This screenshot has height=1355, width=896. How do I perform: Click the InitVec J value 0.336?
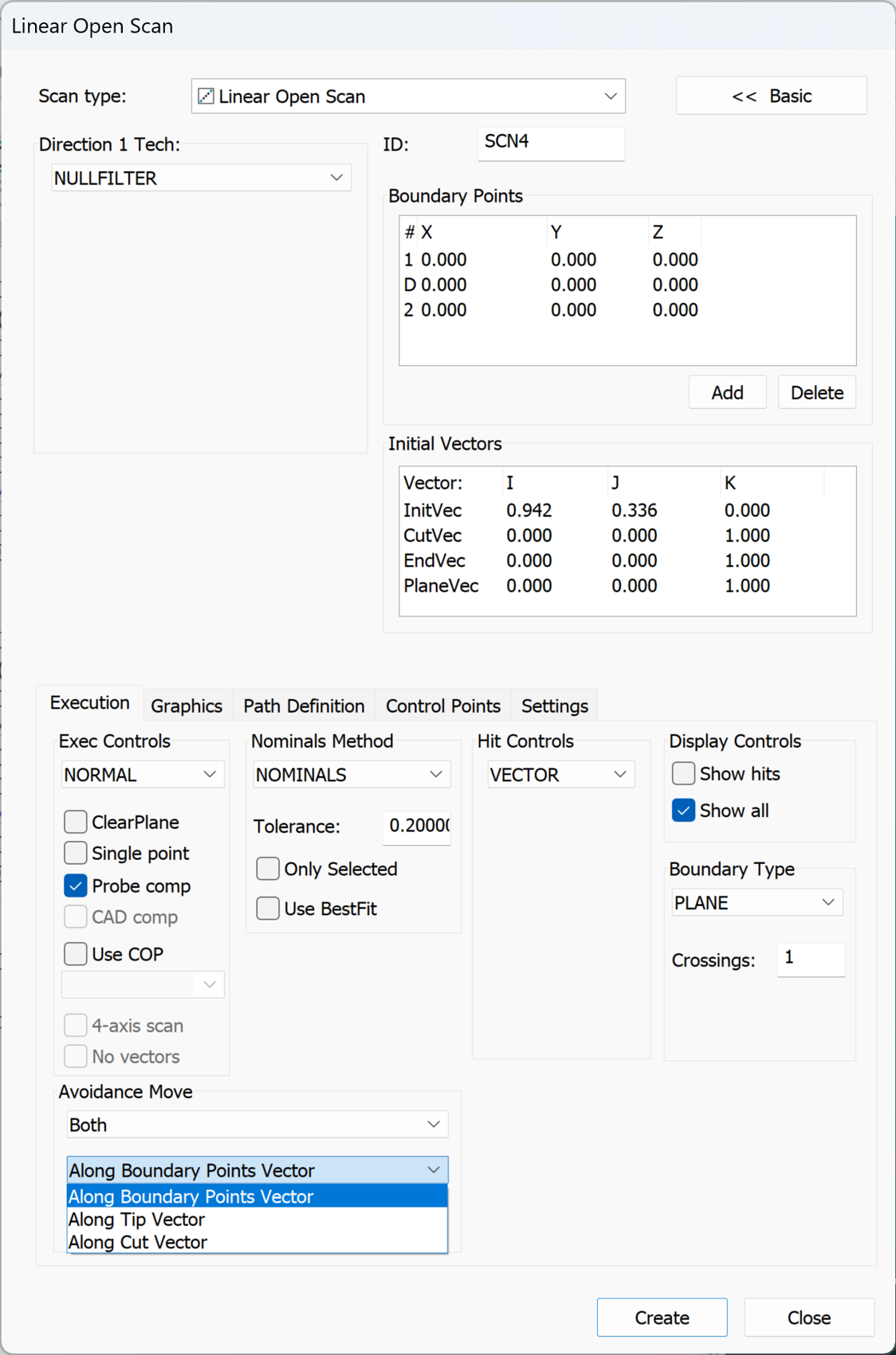tap(635, 510)
